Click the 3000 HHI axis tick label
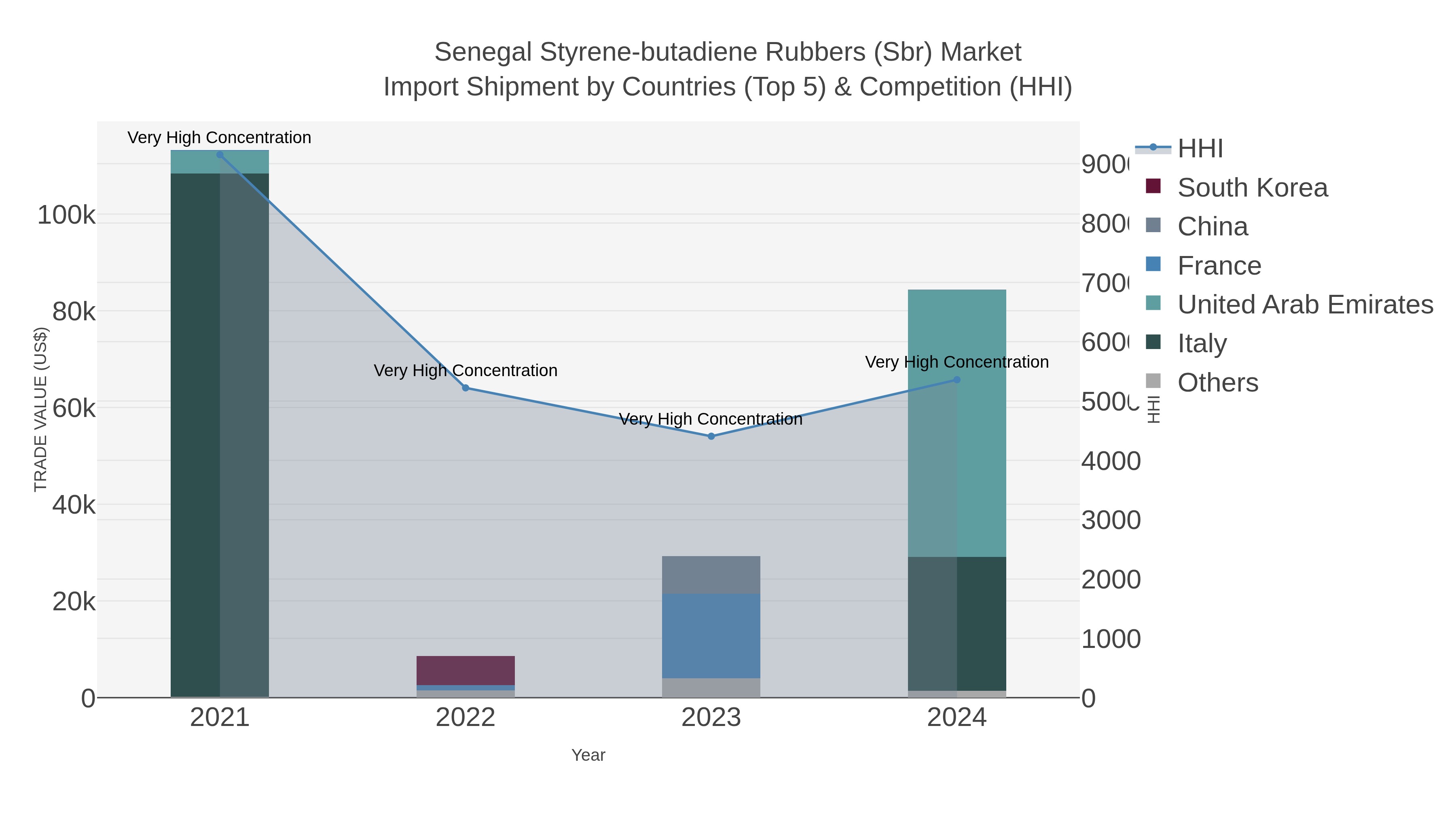1456x819 pixels. pyautogui.click(x=1111, y=521)
